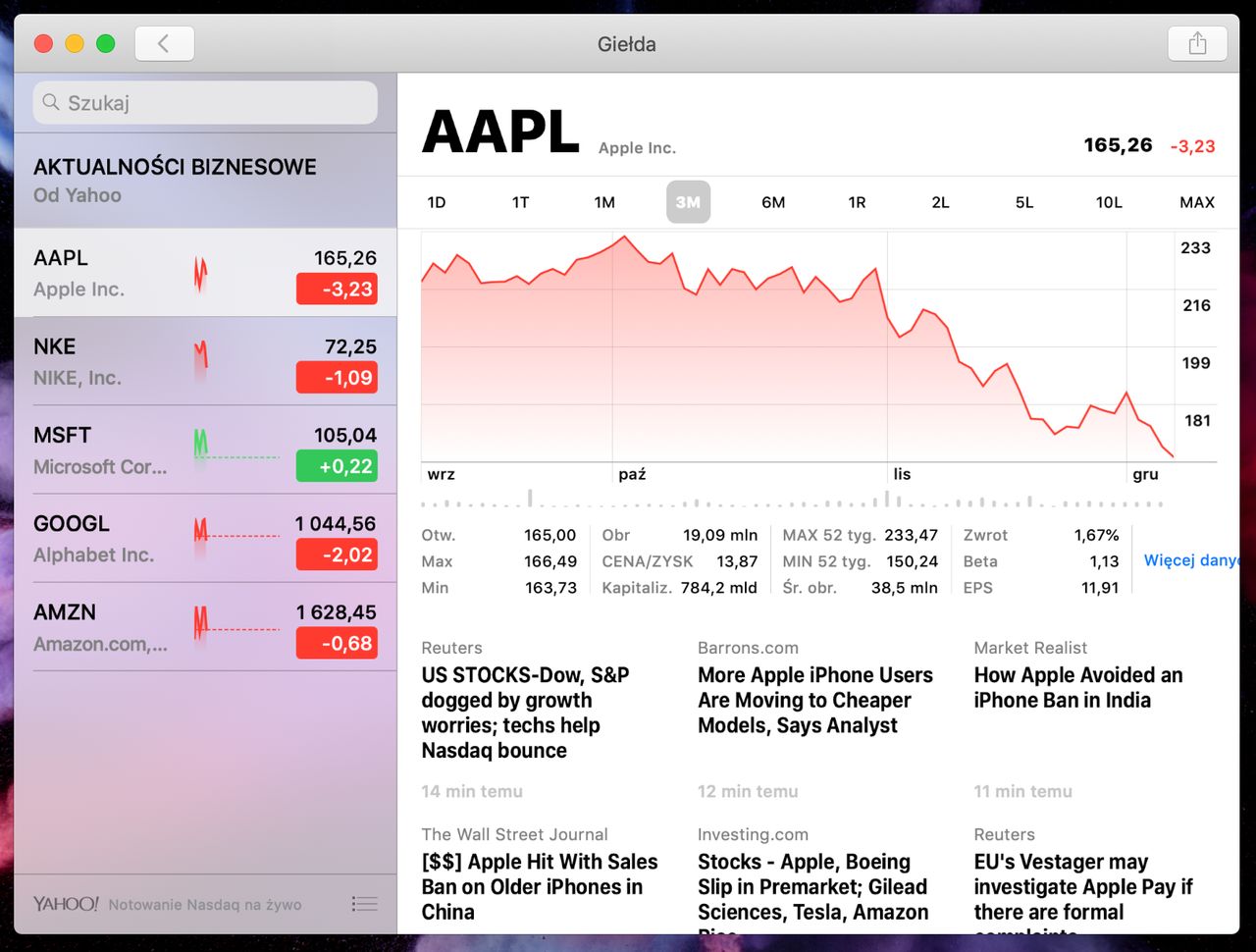This screenshot has width=1256, height=952.
Task: Click the MSFT green sparkline chart
Action: pyautogui.click(x=236, y=447)
